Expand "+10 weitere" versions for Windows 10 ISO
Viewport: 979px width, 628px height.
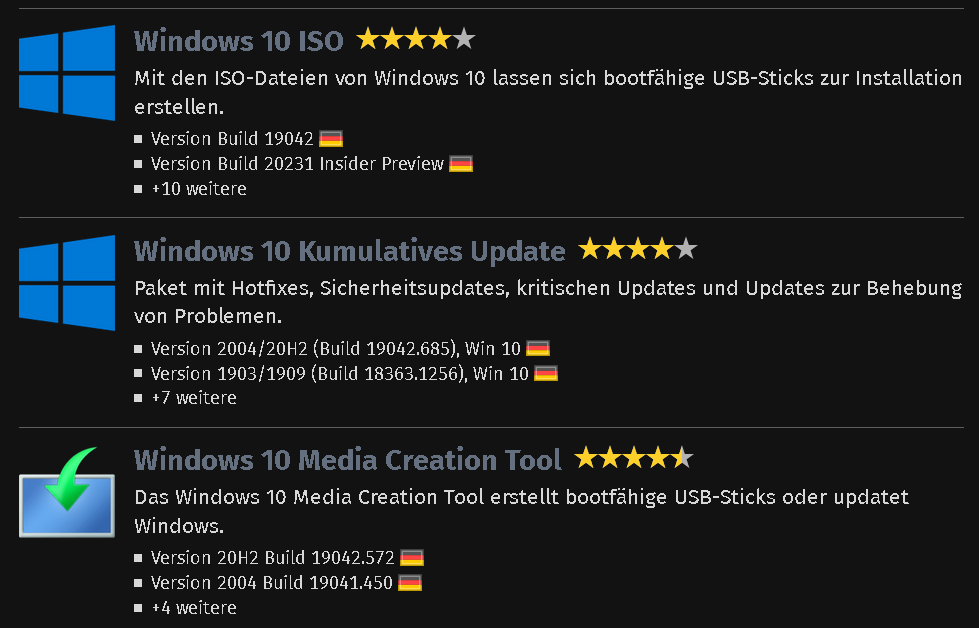point(199,189)
